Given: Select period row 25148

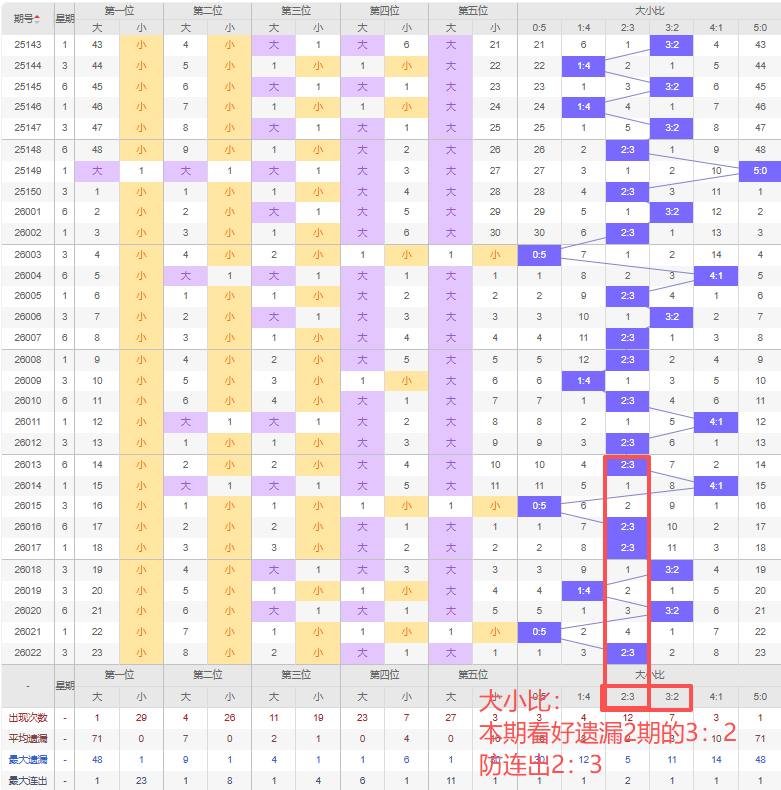Looking at the screenshot, I should (x=391, y=150).
